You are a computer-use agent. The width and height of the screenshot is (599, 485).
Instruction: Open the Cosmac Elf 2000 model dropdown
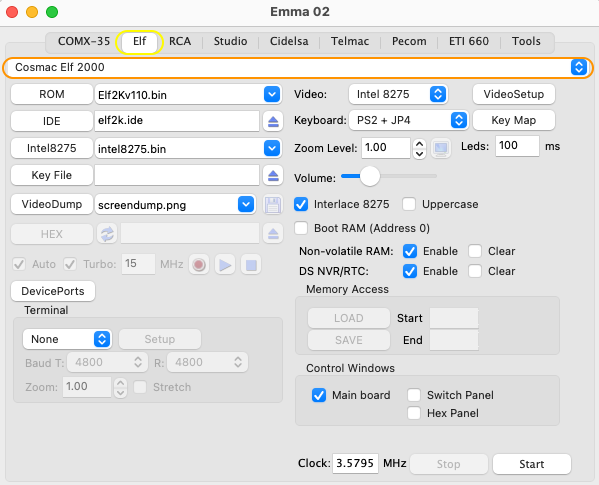(298, 68)
